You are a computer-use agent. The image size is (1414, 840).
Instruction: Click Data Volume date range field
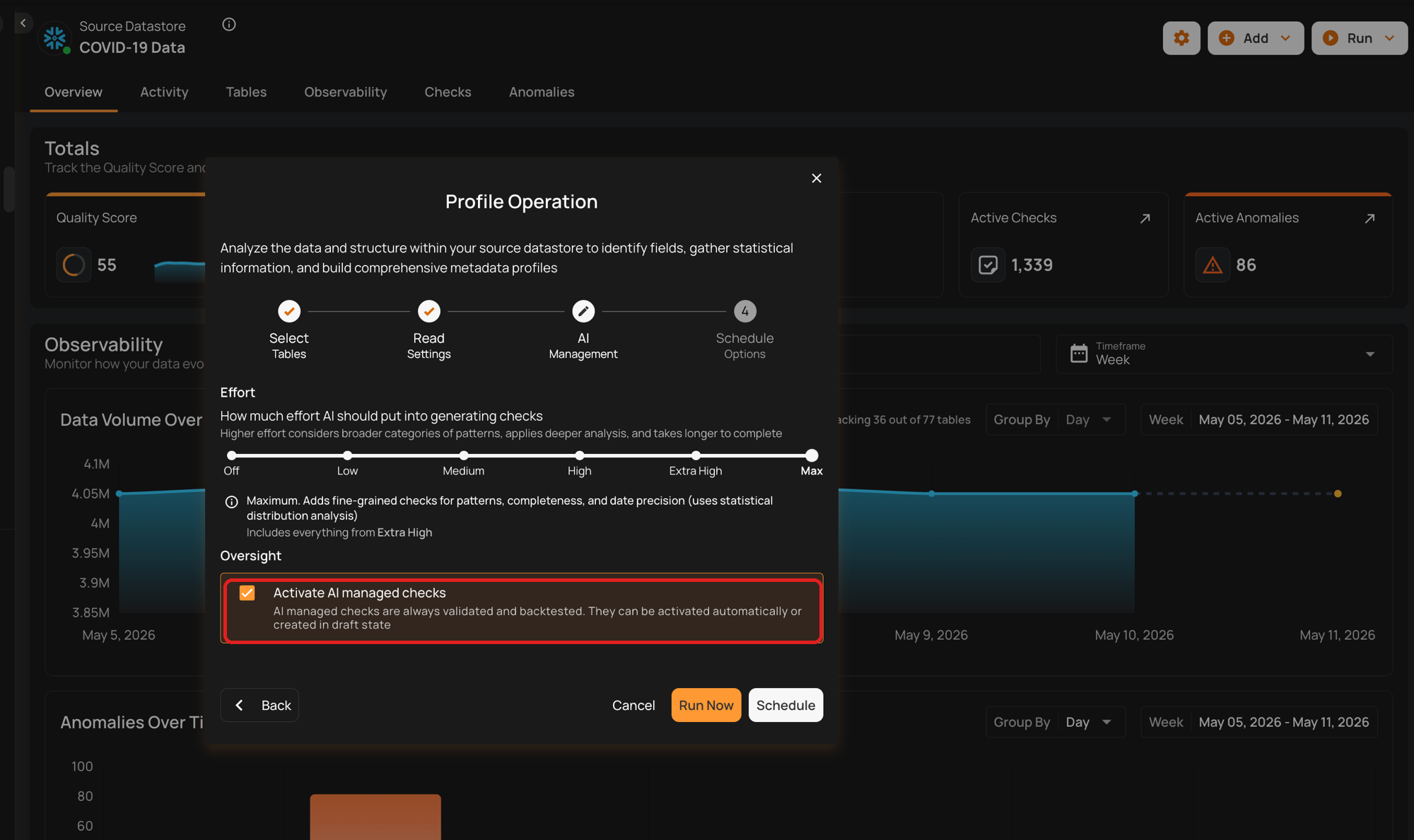click(1259, 419)
